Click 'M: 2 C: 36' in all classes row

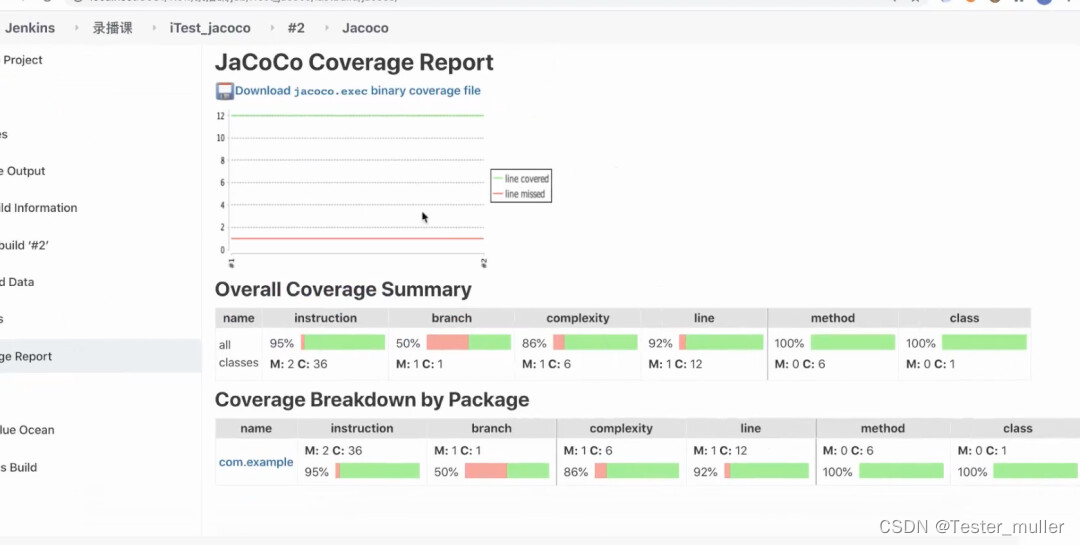tap(299, 364)
